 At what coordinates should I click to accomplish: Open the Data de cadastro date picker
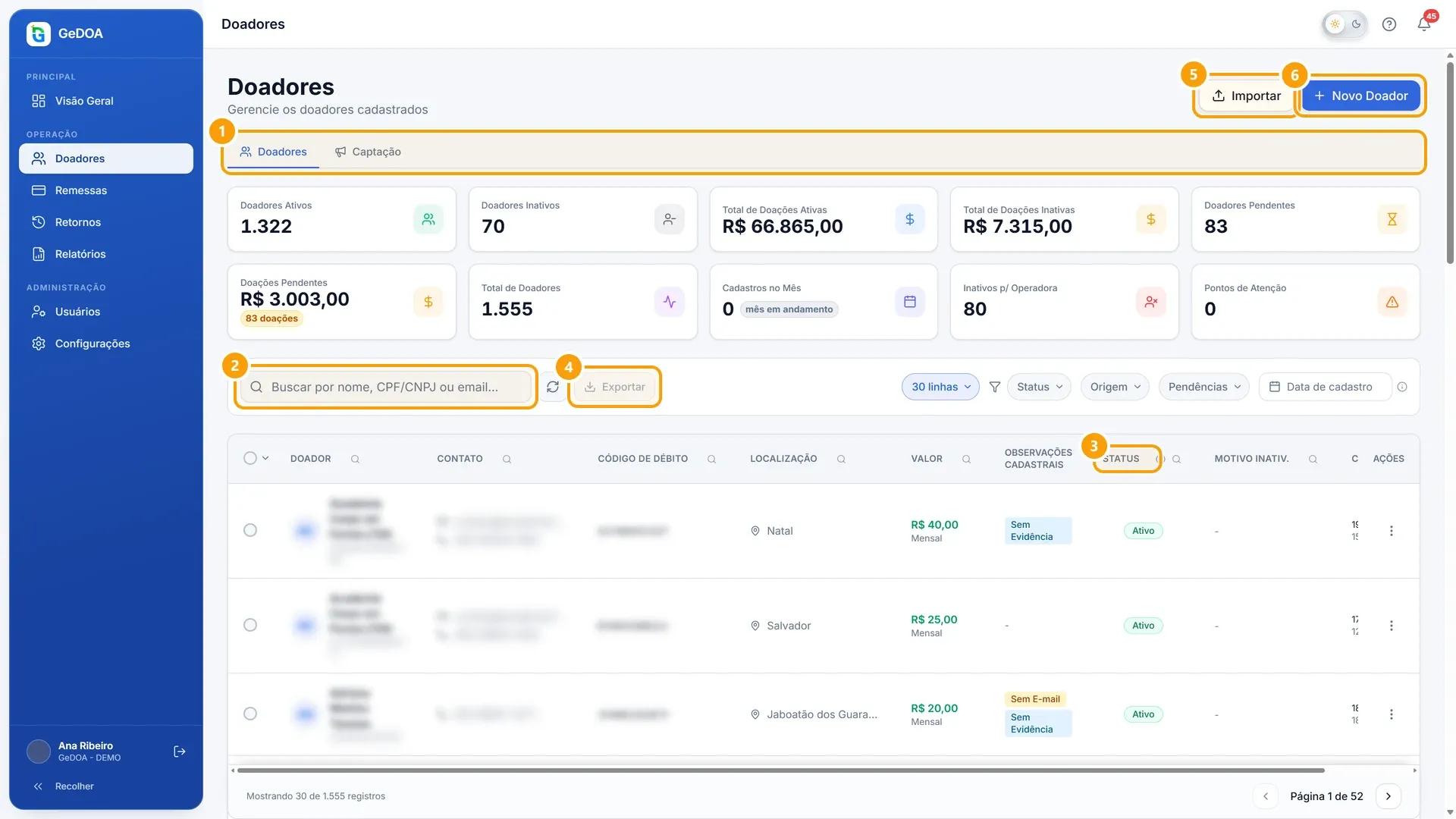(1326, 387)
